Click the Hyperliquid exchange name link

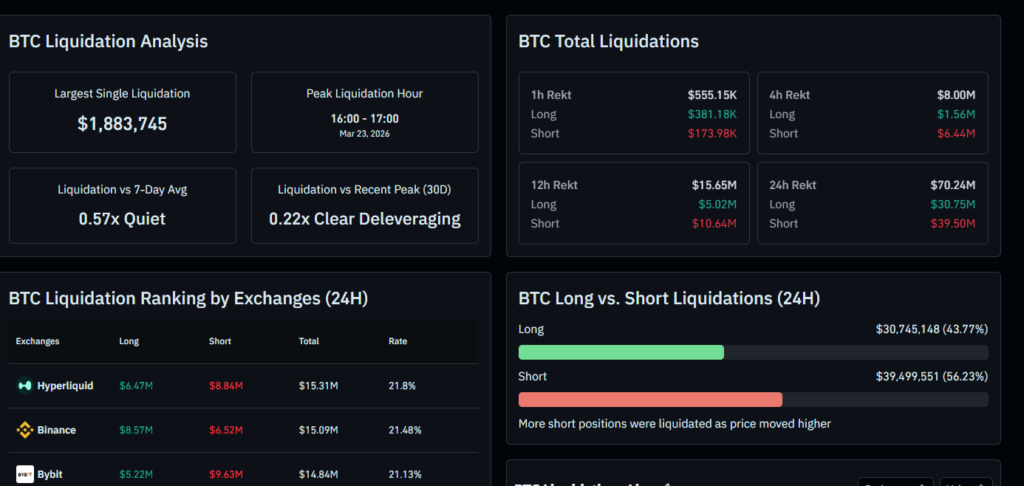(x=65, y=385)
